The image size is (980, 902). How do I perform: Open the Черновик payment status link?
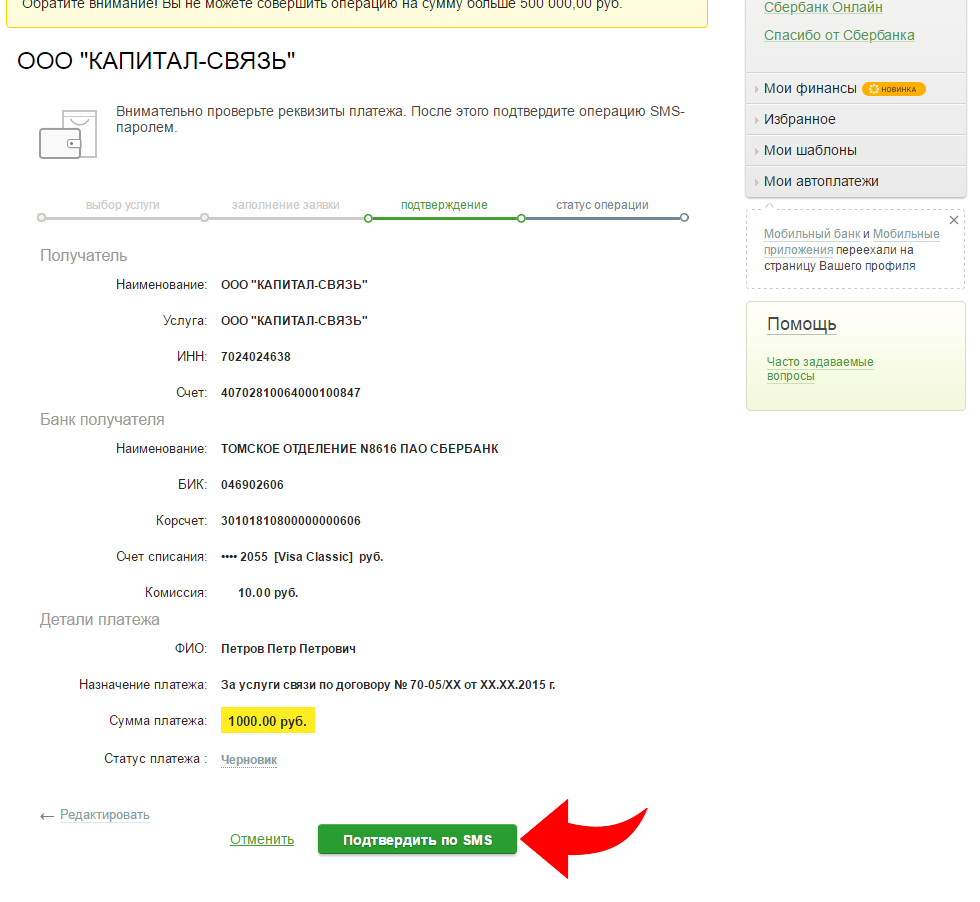pyautogui.click(x=249, y=759)
